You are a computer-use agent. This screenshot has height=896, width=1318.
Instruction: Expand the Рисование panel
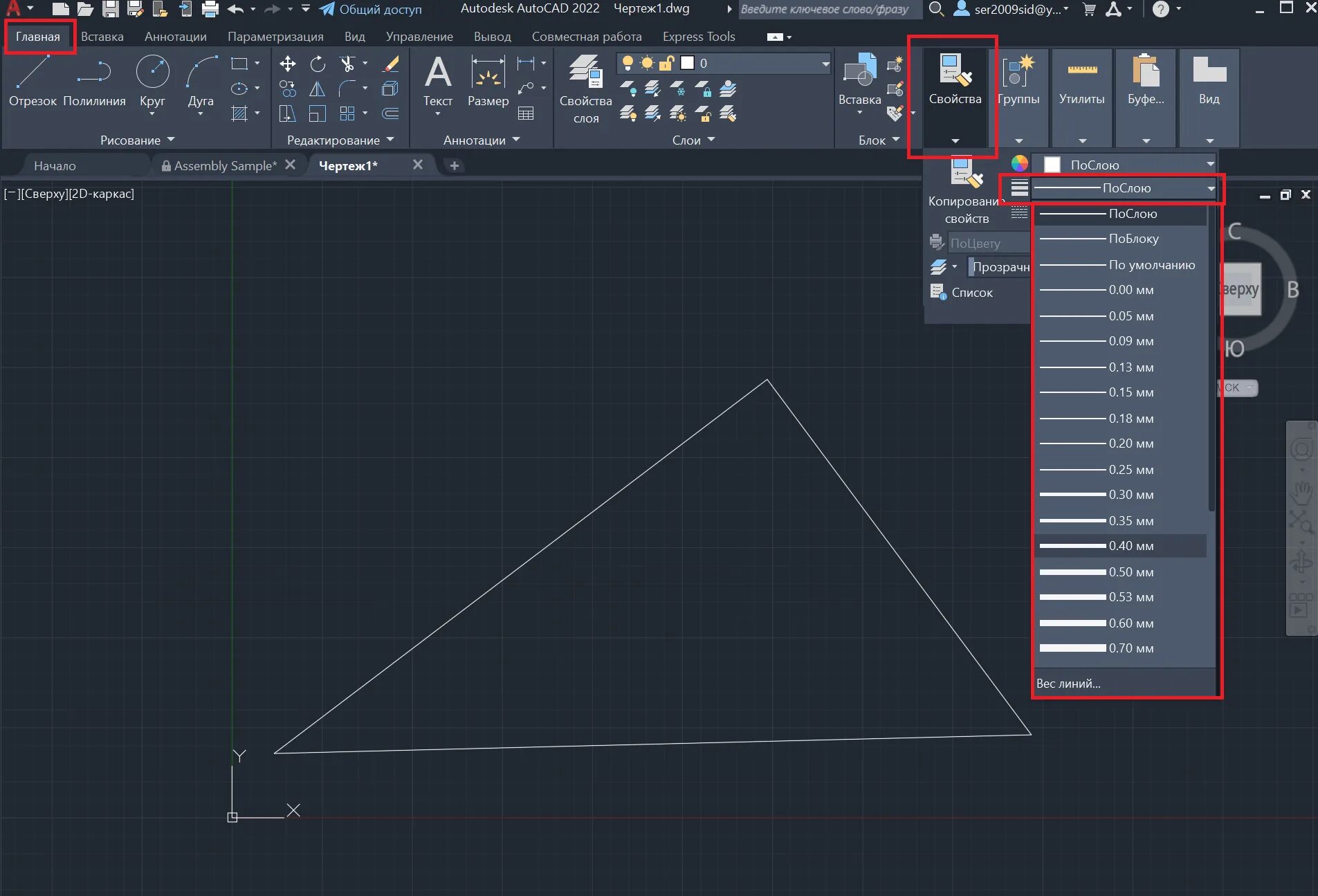coord(137,140)
